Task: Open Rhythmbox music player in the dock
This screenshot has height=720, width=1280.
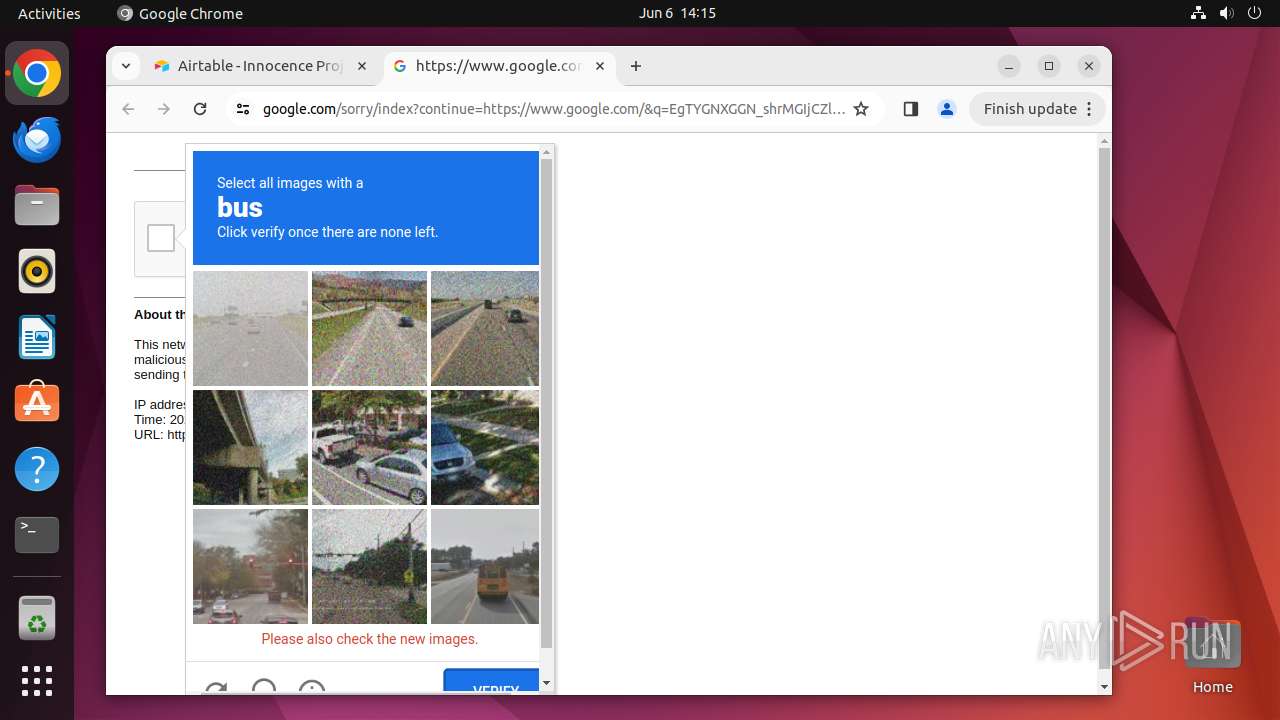Action: click(37, 271)
